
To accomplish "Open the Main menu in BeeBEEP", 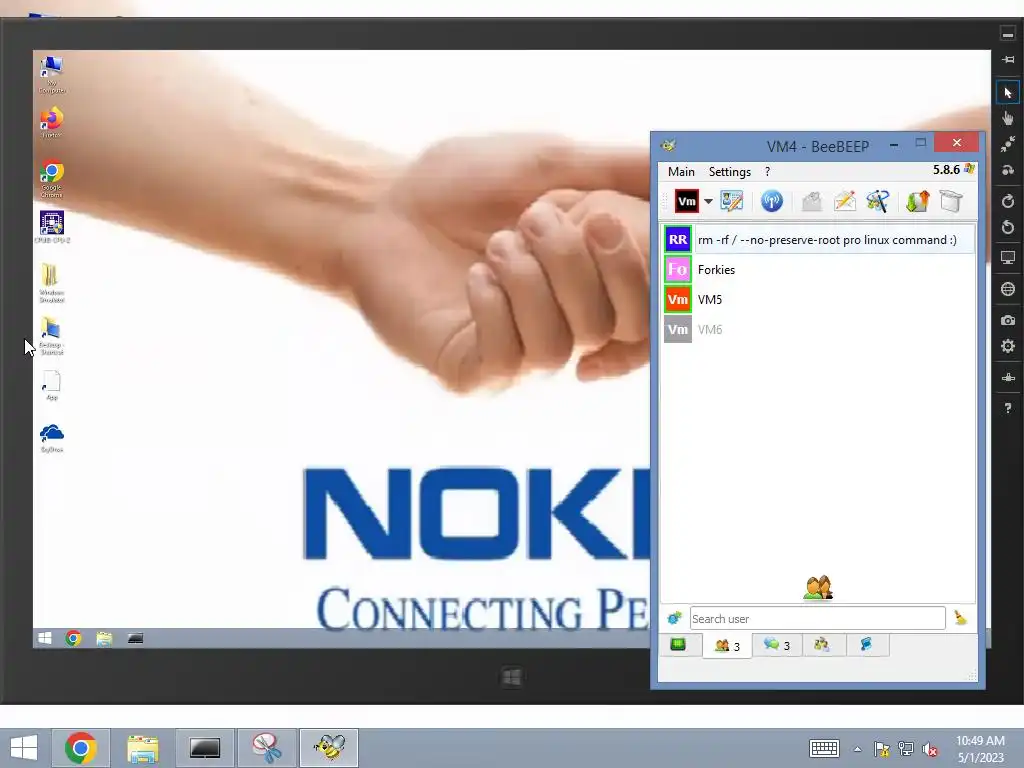I will point(680,172).
